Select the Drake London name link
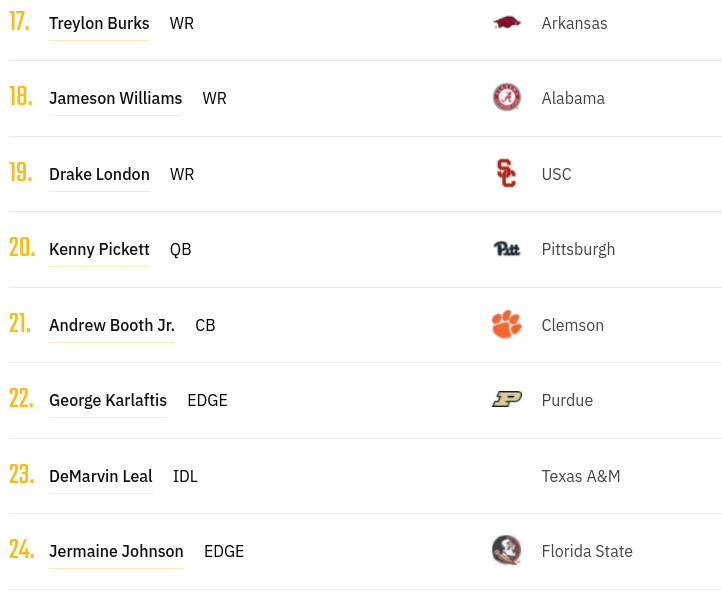Viewport: 722px width, 601px height. click(x=99, y=174)
